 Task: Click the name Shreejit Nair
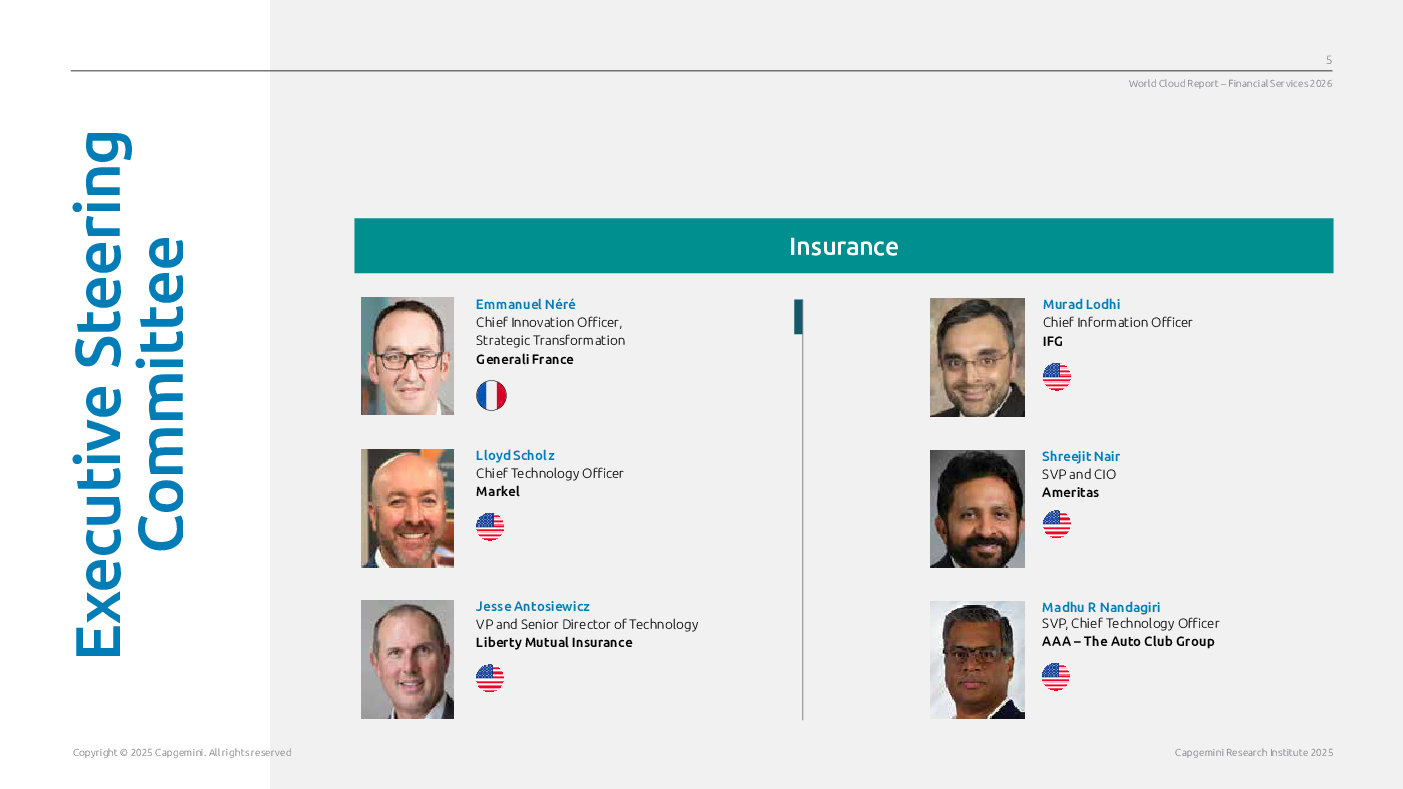click(1081, 456)
